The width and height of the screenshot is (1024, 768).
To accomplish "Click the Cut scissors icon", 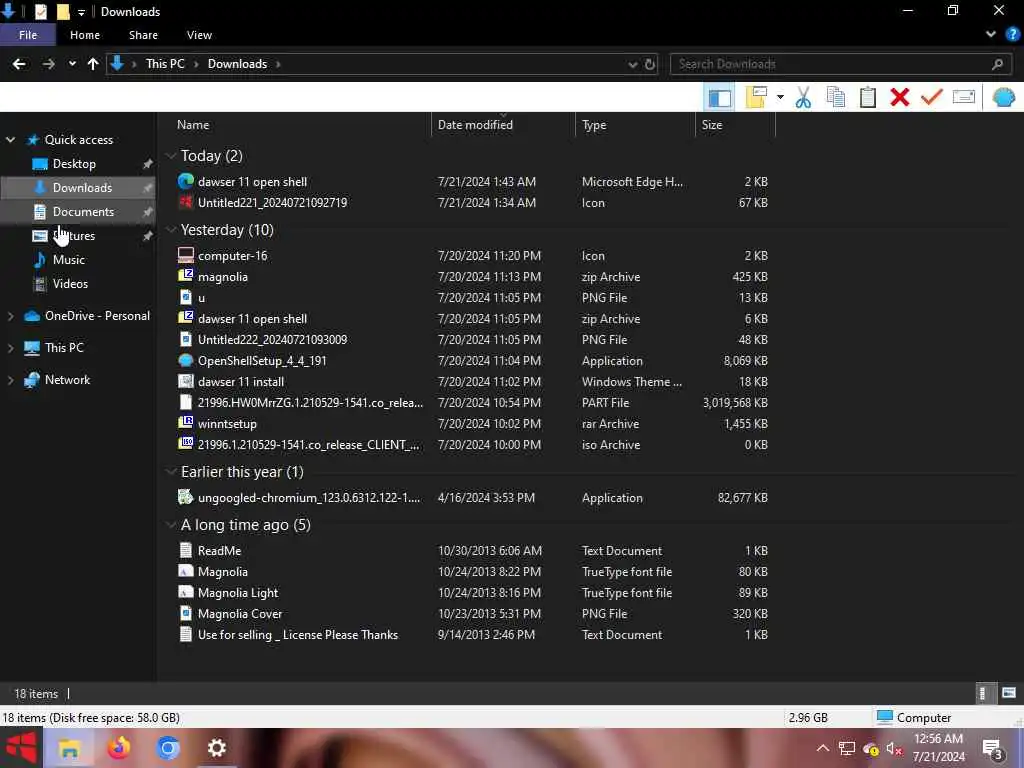I will pyautogui.click(x=803, y=97).
